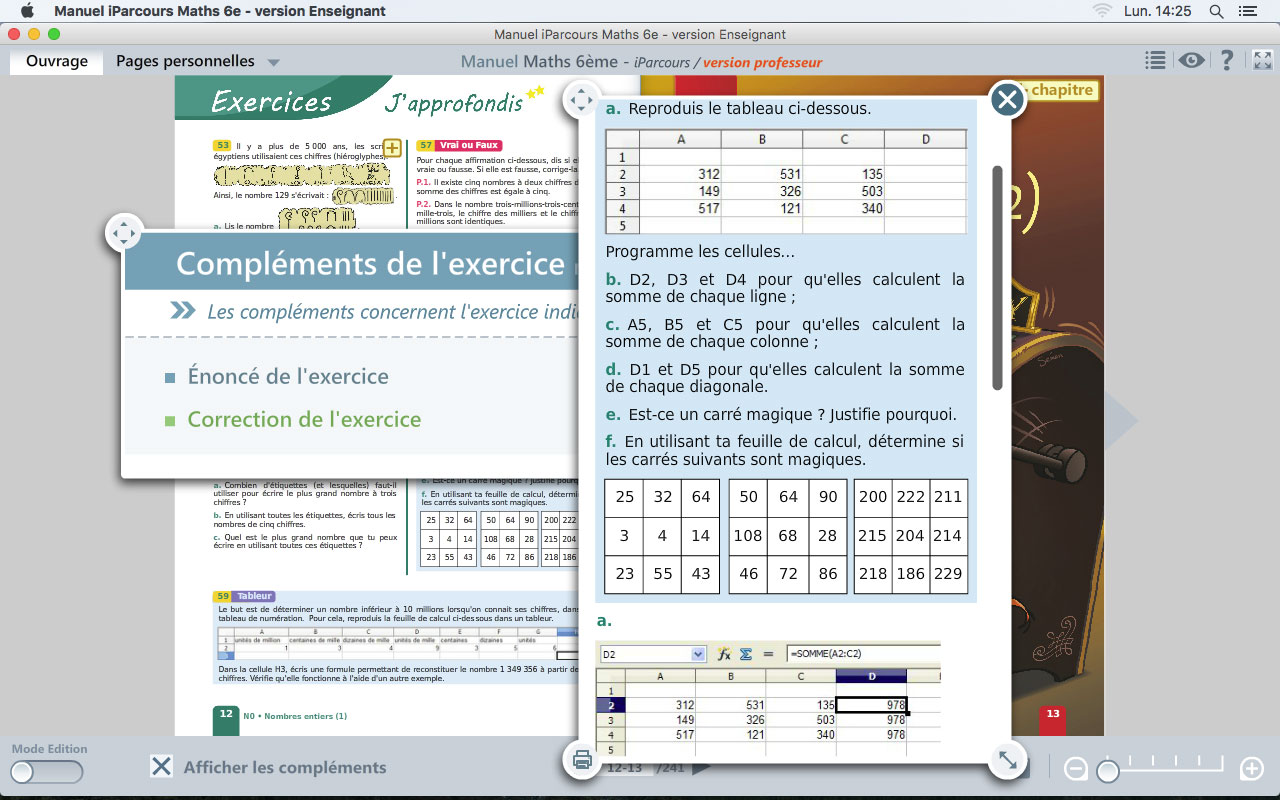Zoom out with the minus magnifier
This screenshot has width=1280, height=800.
click(x=1076, y=769)
